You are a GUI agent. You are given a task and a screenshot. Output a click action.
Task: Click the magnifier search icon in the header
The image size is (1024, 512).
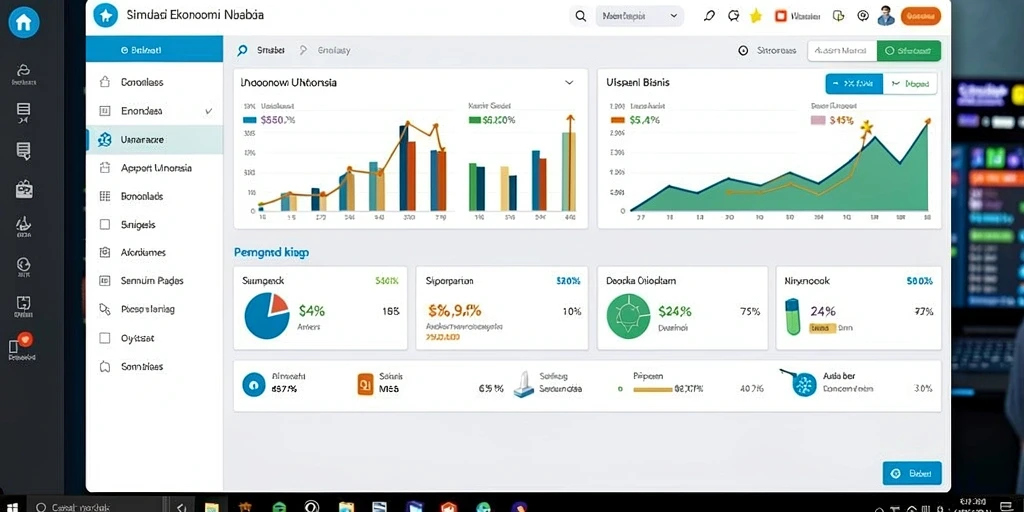[x=580, y=16]
